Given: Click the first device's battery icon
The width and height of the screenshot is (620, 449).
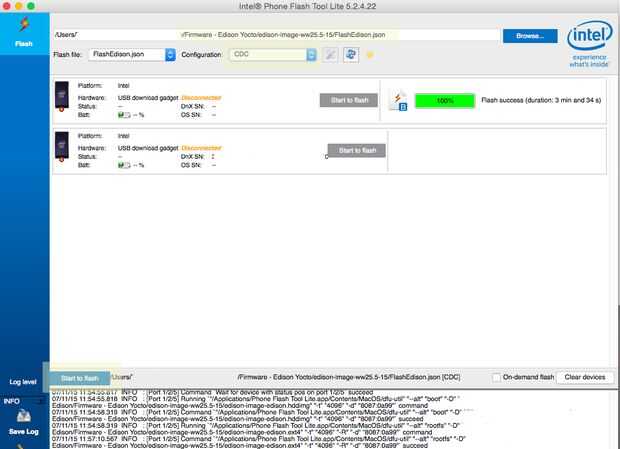Looking at the screenshot, I should coord(124,115).
